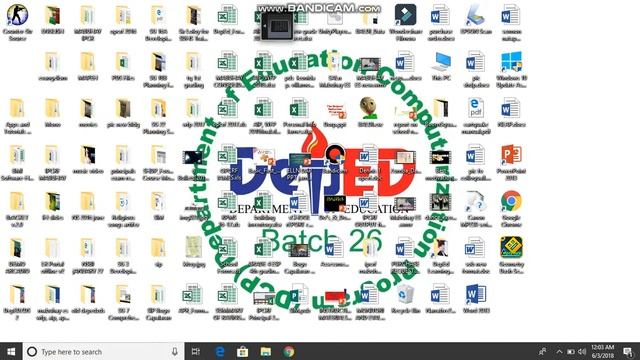The image size is (640, 360).
Task: Open Google Chrome from the taskbar
Action: click(289, 351)
